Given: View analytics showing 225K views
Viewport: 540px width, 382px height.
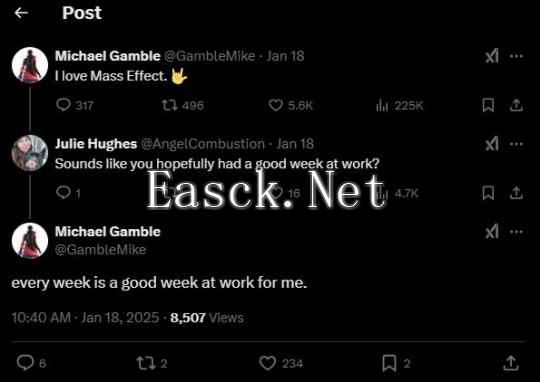Looking at the screenshot, I should (x=382, y=105).
